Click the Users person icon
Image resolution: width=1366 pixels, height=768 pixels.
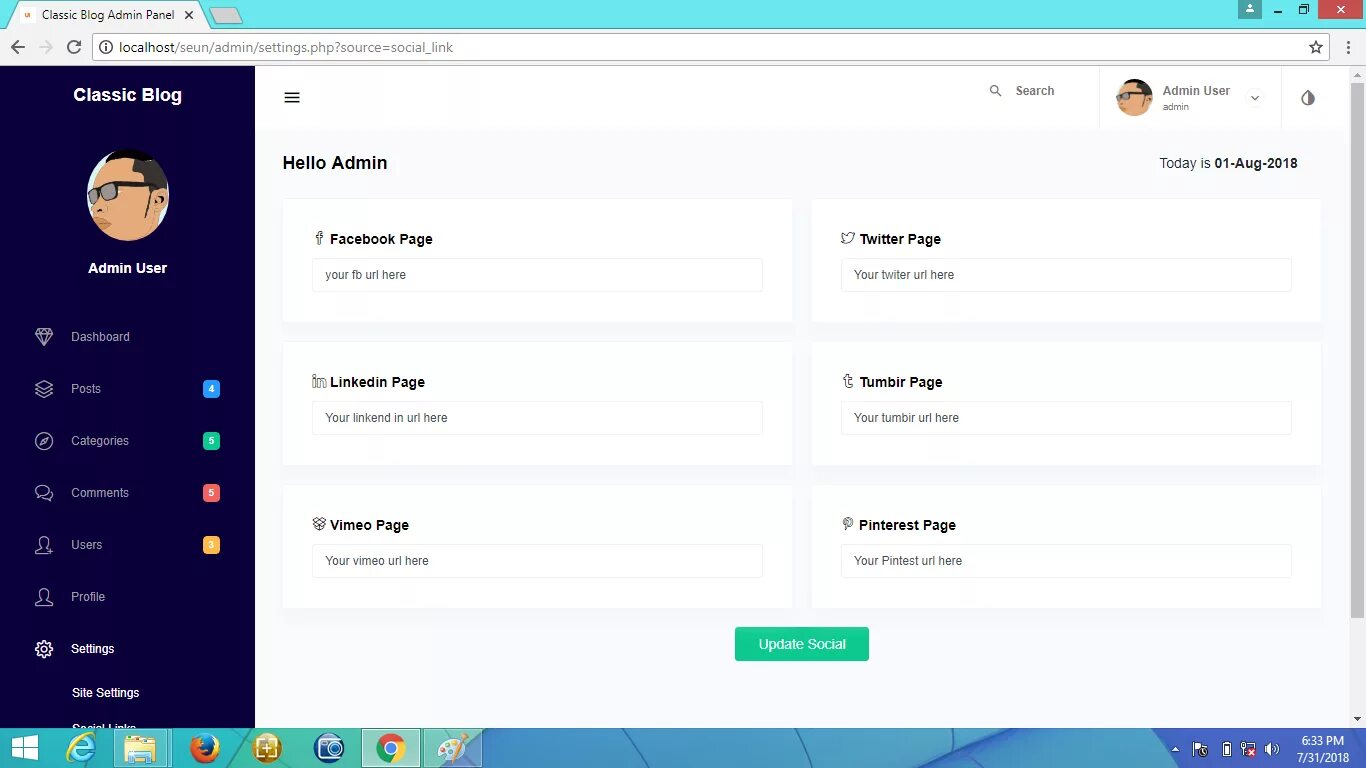tap(44, 545)
